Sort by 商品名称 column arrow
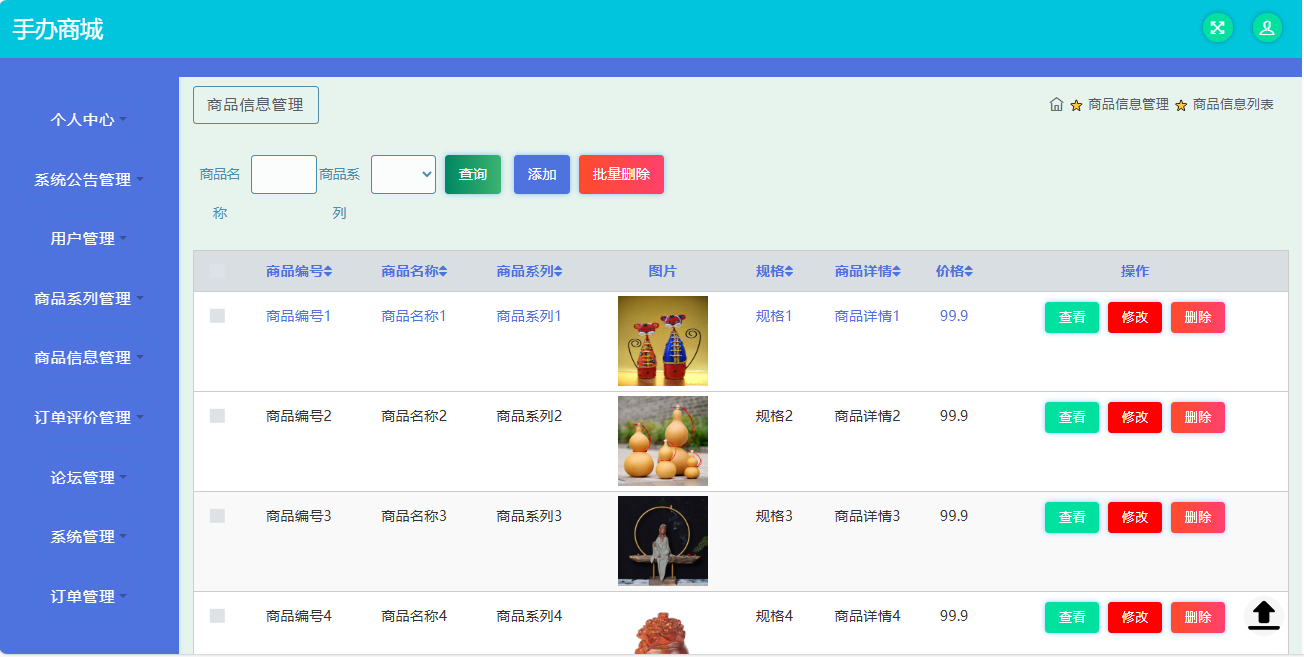Viewport: 1304px width, 657px height. point(443,271)
